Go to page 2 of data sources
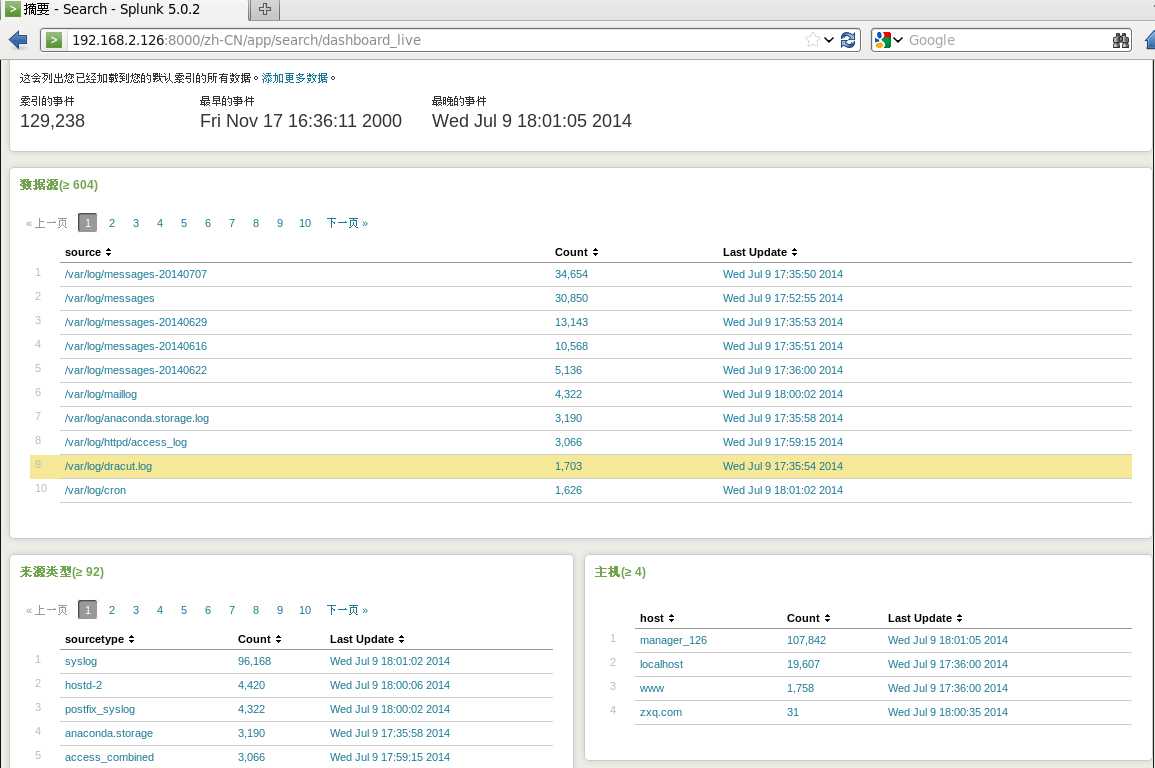 [112, 223]
